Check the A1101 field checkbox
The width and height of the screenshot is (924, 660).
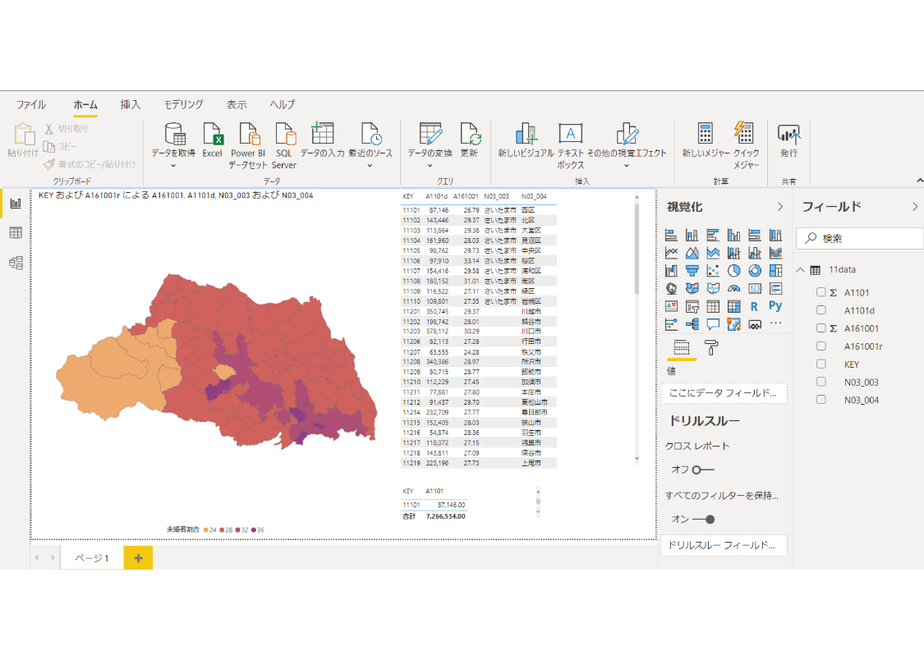[821, 292]
